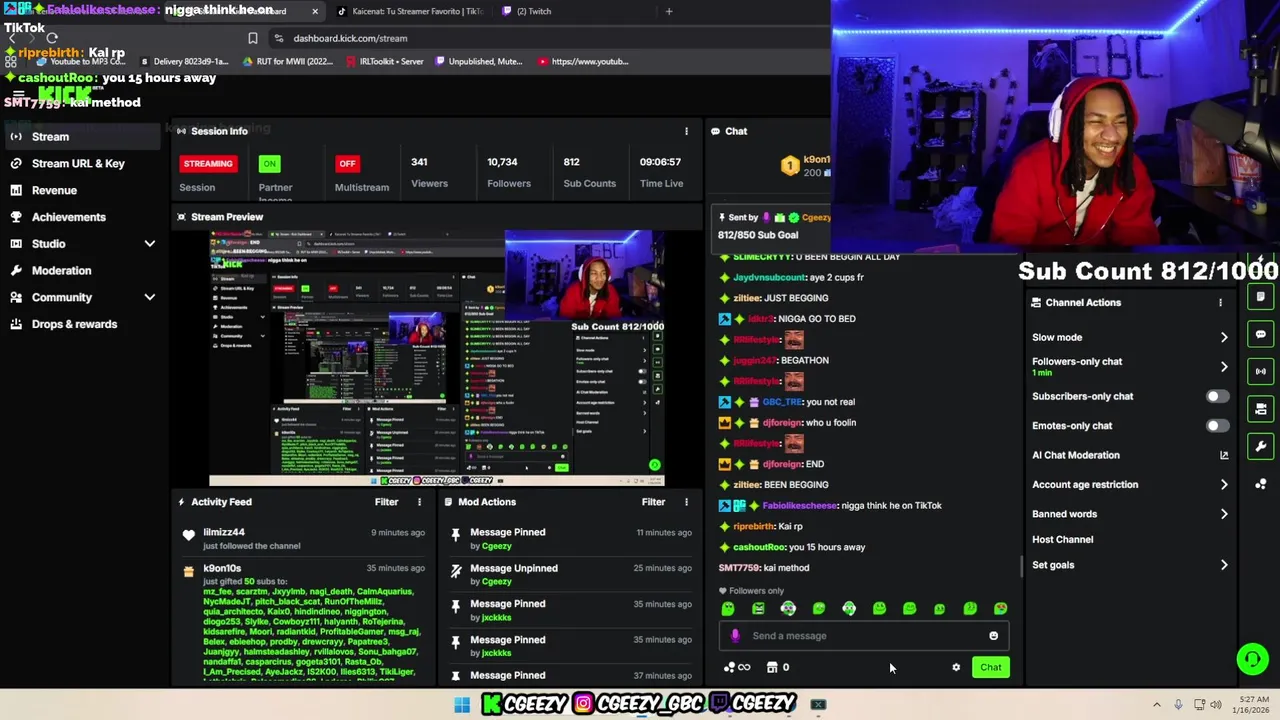
Task: Open the IRLToolkit Server bookmark
Action: tap(384, 61)
